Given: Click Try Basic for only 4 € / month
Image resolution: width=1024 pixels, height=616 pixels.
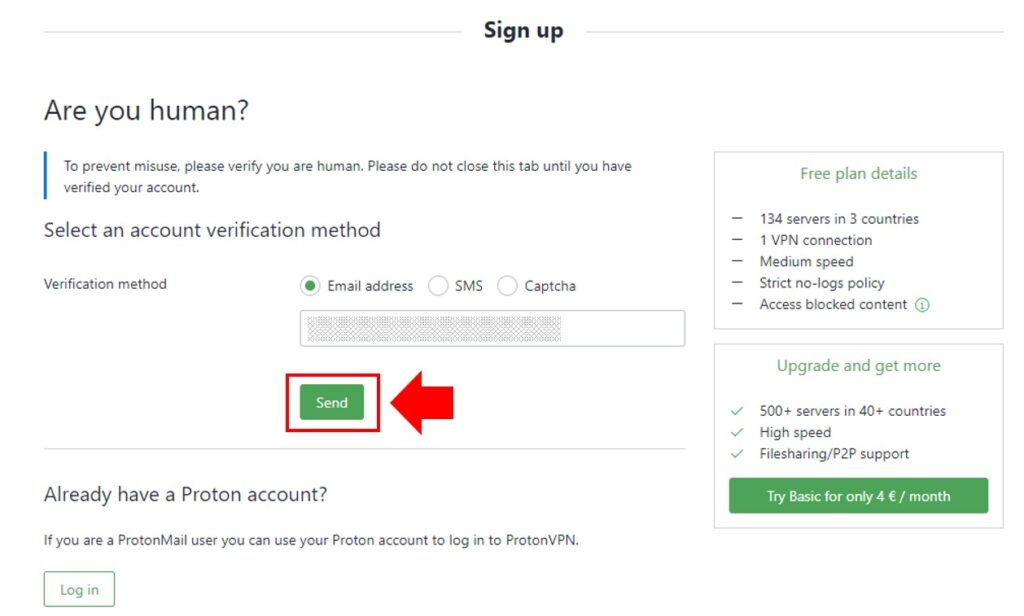Looking at the screenshot, I should (858, 495).
